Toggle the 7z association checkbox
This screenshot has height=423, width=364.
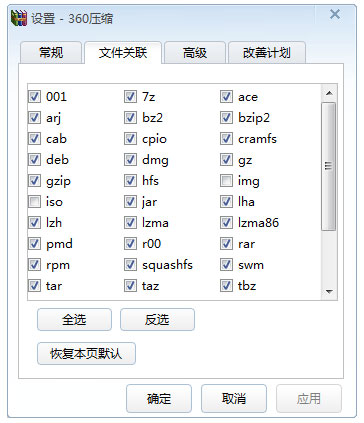[130, 97]
